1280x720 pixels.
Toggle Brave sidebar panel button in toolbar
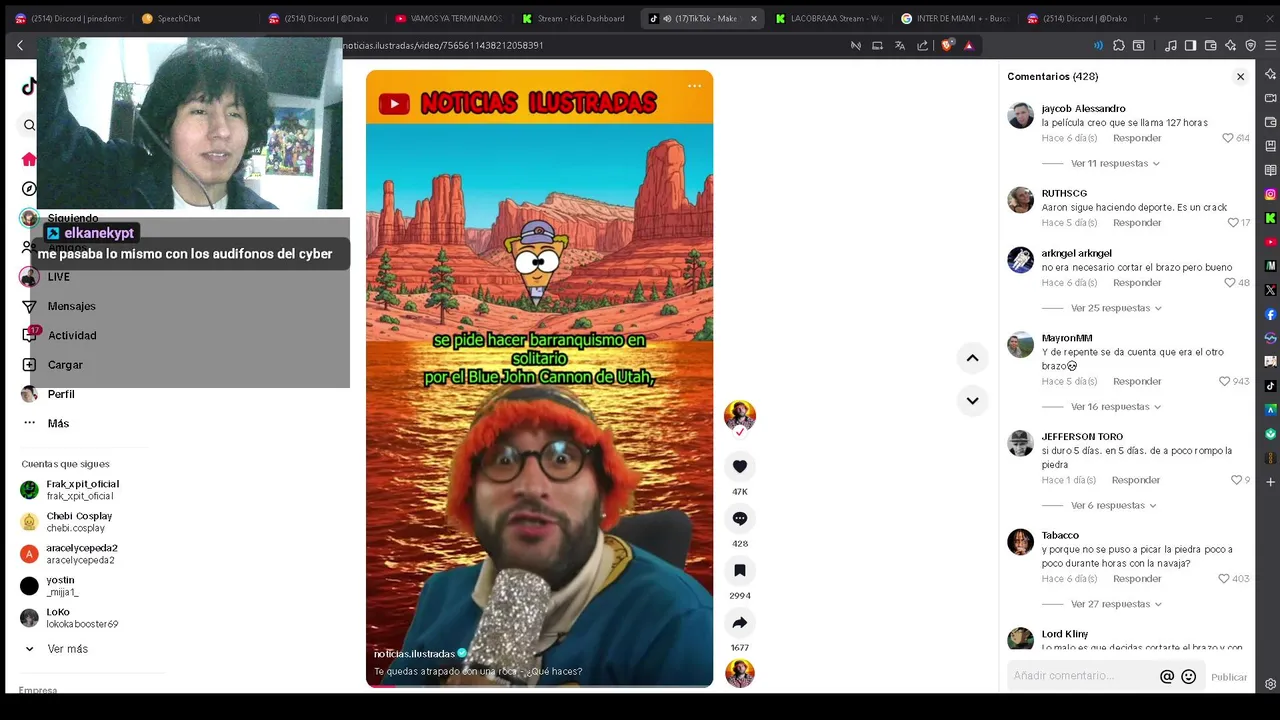tap(1190, 45)
